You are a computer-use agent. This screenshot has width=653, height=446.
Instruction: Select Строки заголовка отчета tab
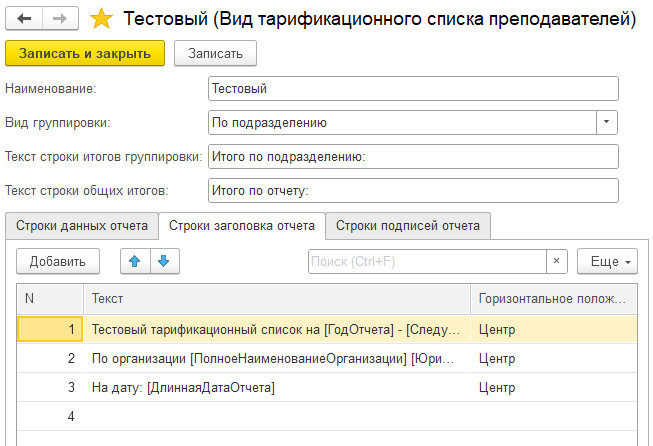coord(242,225)
